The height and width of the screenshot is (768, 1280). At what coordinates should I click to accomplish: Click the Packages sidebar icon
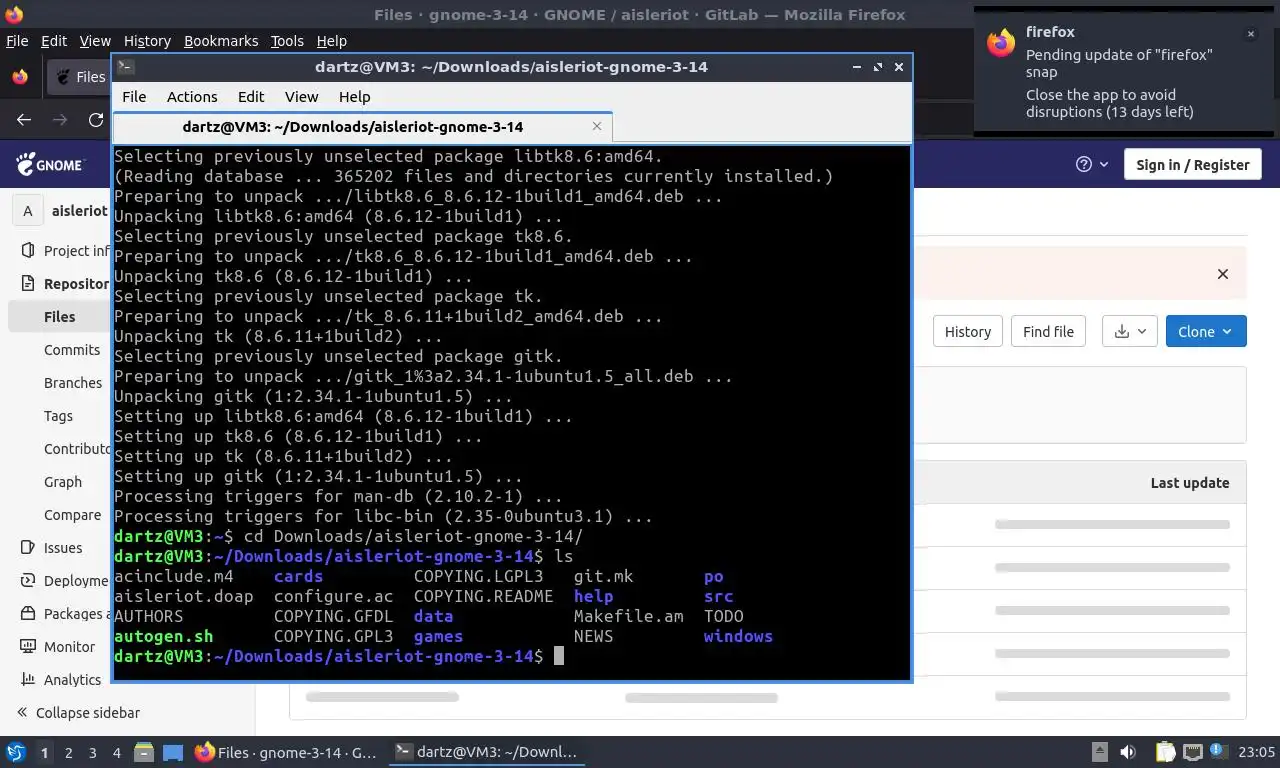coord(28,613)
